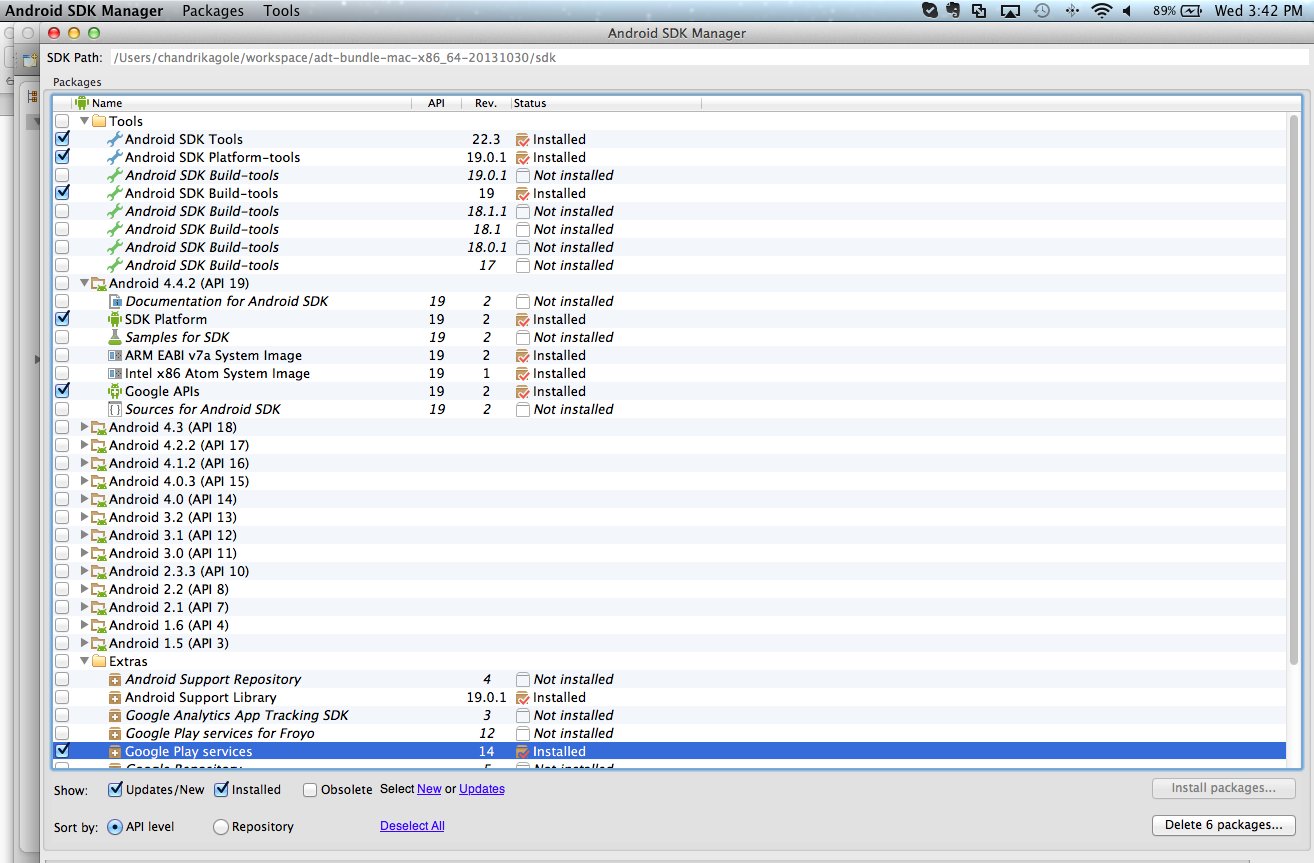
Task: Expand the Android 4.1.2 (API 16) group
Action: (84, 463)
